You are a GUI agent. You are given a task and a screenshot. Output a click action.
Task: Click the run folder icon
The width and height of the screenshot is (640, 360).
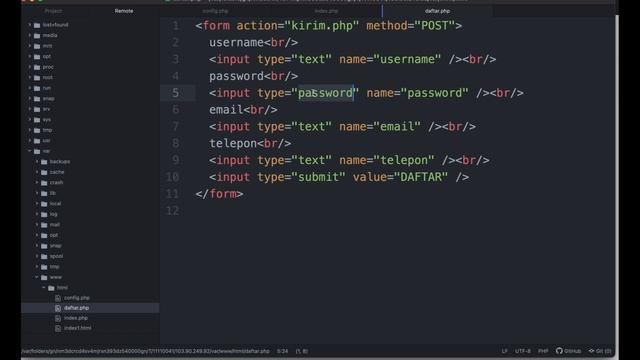[37, 89]
